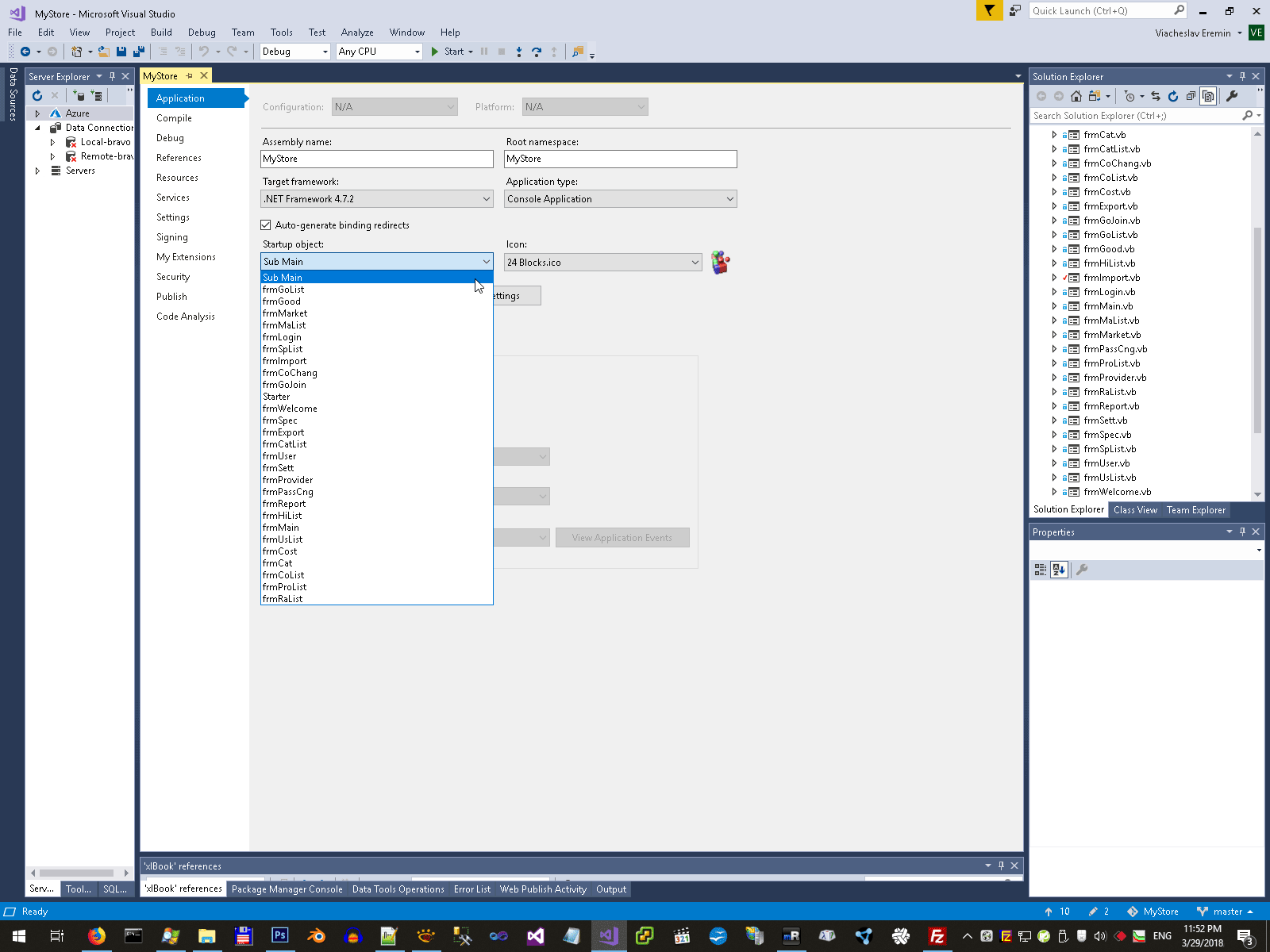Open the Icon 24 Blocks.ico dropdown

[x=603, y=263]
